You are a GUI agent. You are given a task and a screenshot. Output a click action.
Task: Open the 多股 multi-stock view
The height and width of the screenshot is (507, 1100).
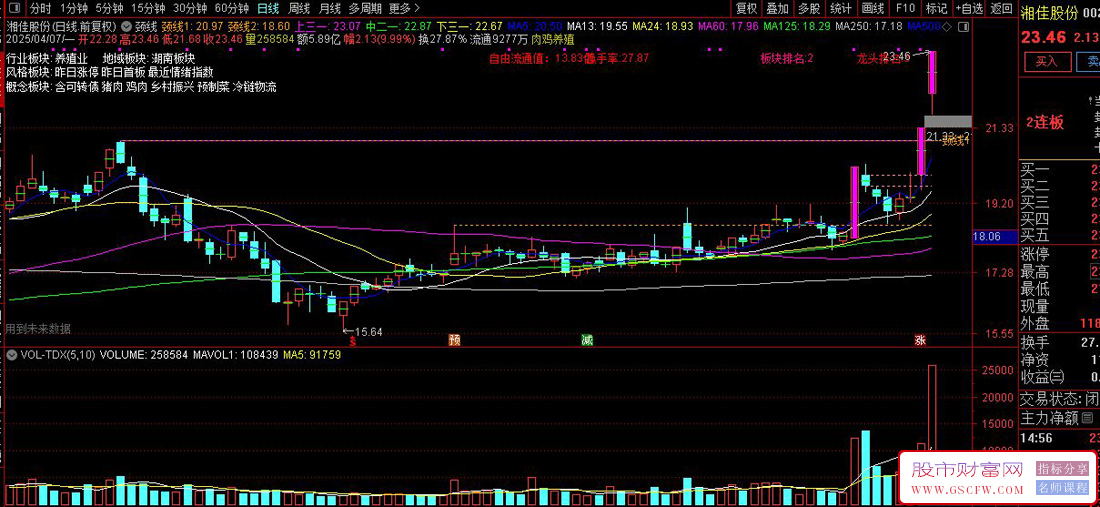click(809, 8)
